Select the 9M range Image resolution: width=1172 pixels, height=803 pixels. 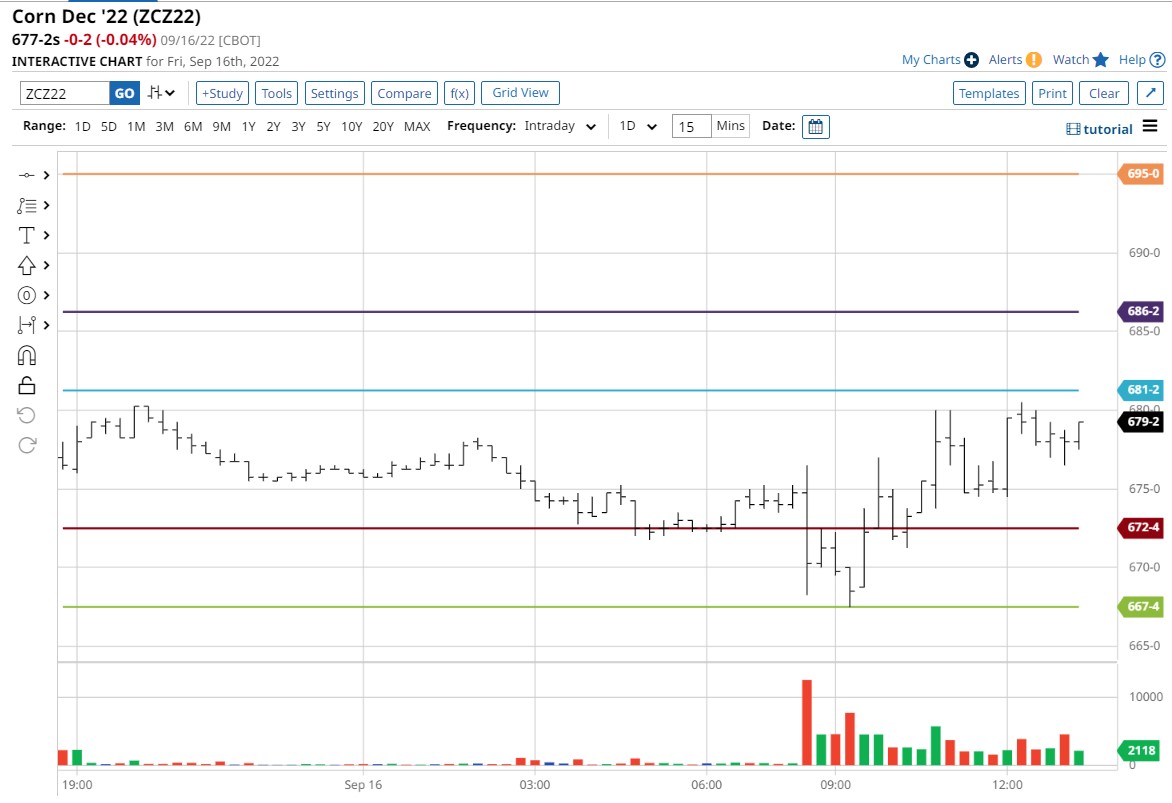coord(221,126)
